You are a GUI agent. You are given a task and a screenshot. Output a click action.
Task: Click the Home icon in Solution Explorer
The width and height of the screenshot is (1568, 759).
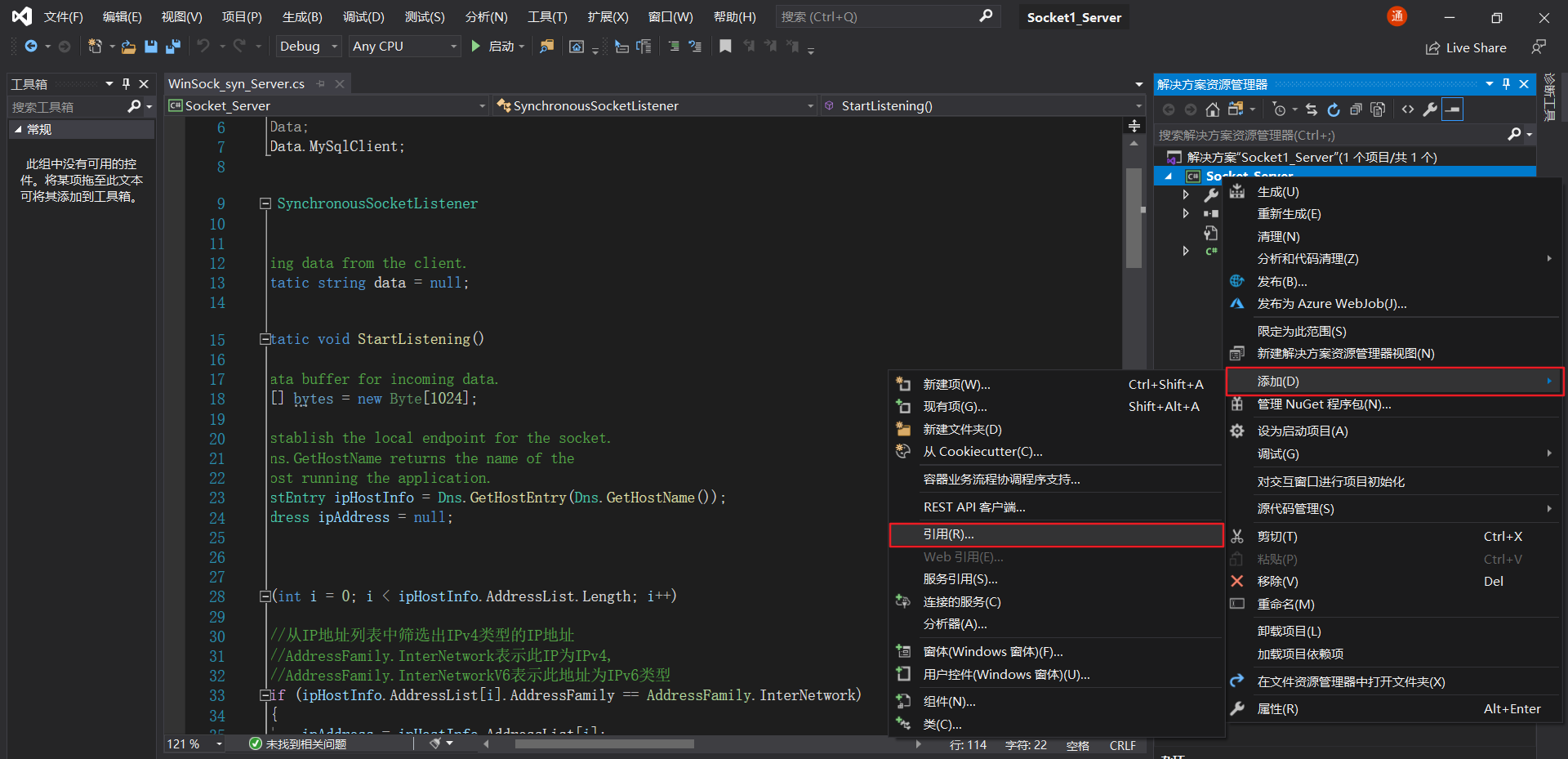(1213, 109)
